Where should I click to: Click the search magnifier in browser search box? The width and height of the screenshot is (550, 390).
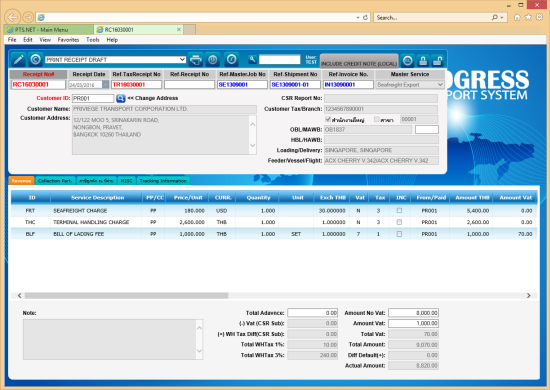(495, 17)
